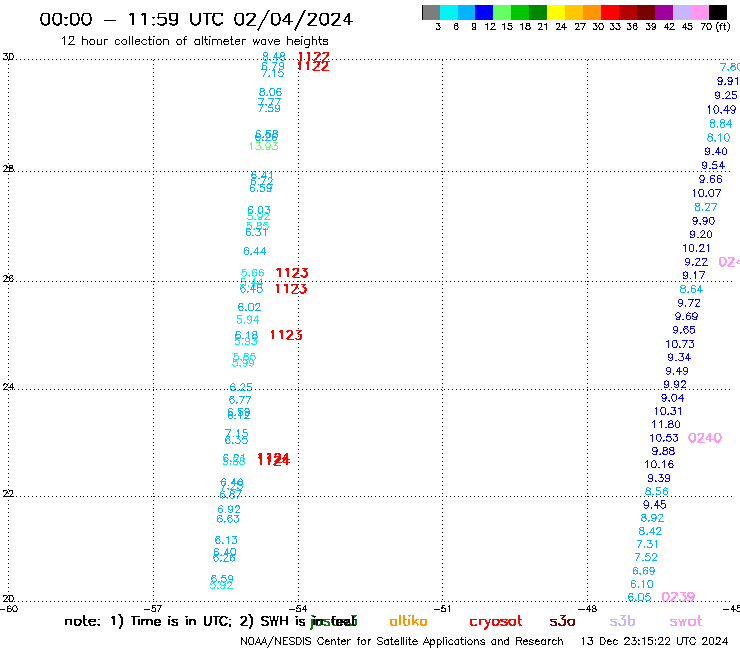Select the orange legend swatch
Viewport: 740px width, 650px height.
(x=592, y=12)
